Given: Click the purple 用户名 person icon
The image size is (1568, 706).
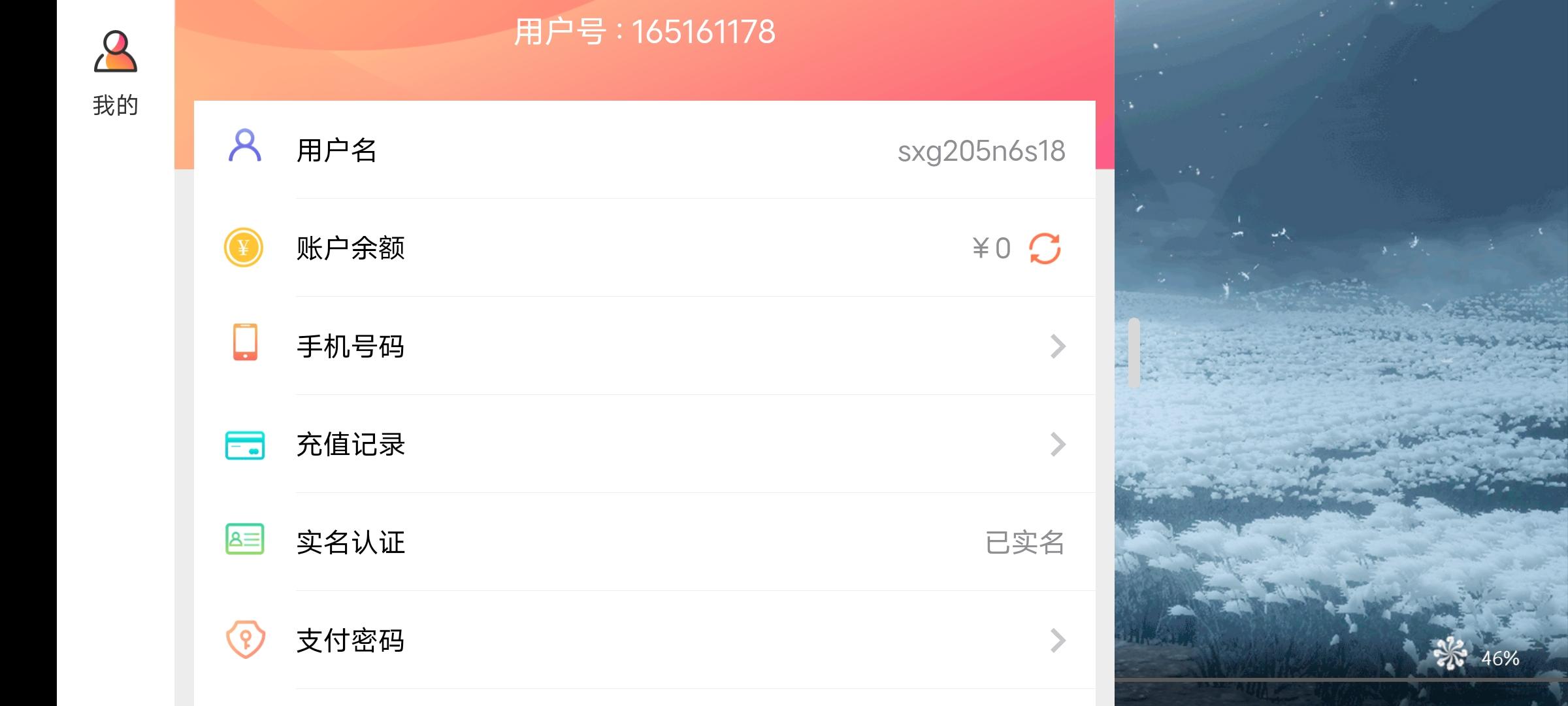Looking at the screenshot, I should (x=244, y=146).
